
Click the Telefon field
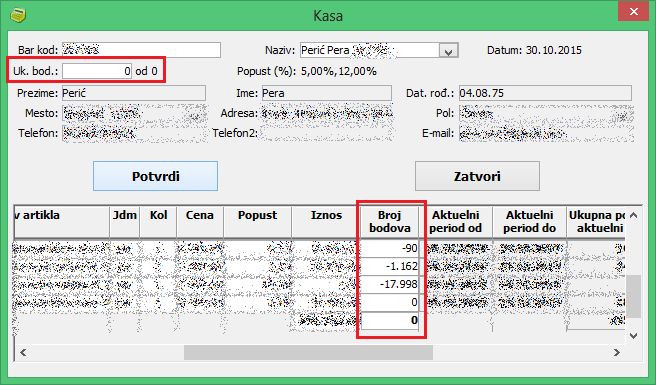(x=134, y=133)
